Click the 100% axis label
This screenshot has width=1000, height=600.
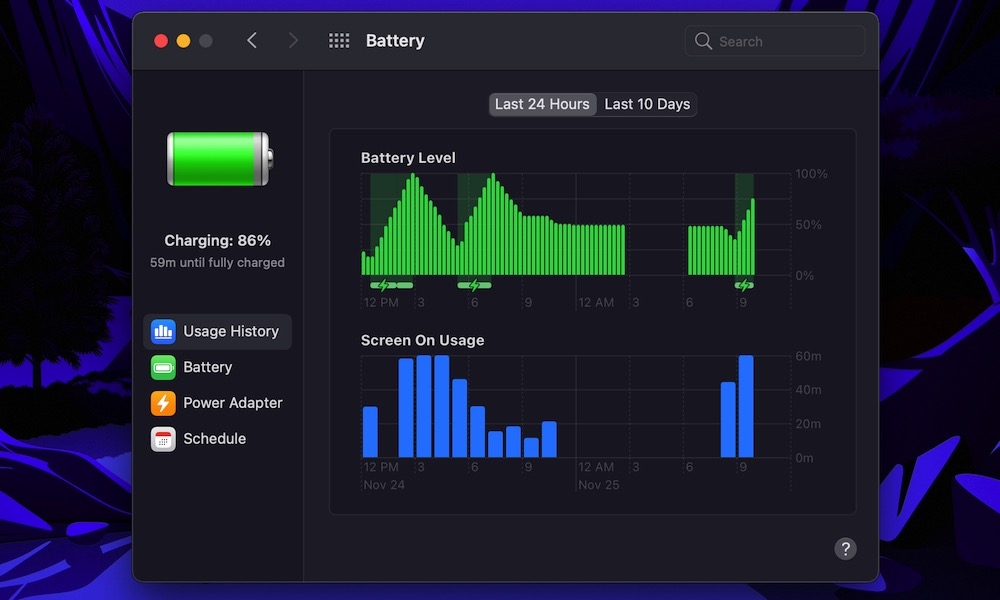(x=811, y=173)
